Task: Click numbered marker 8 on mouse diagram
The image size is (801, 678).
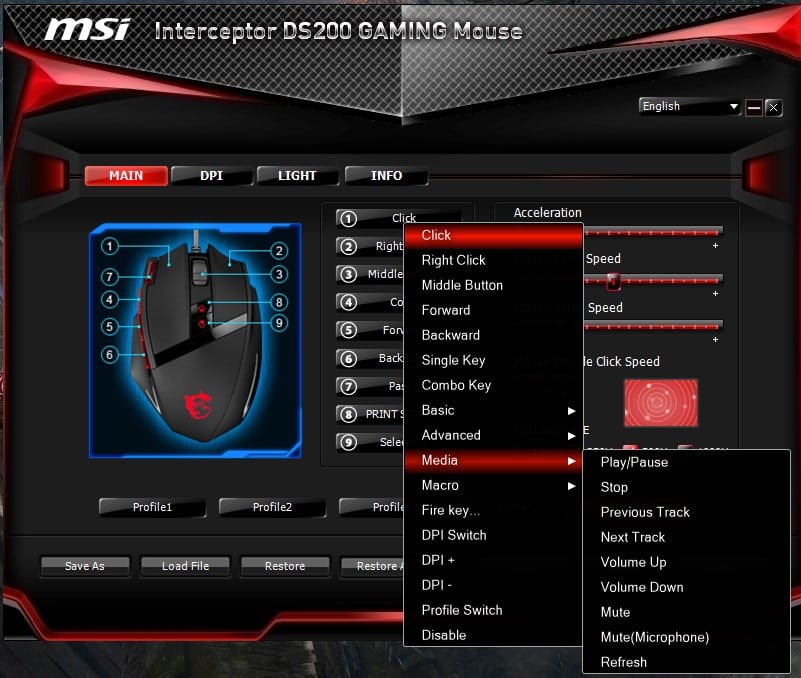Action: [x=279, y=302]
